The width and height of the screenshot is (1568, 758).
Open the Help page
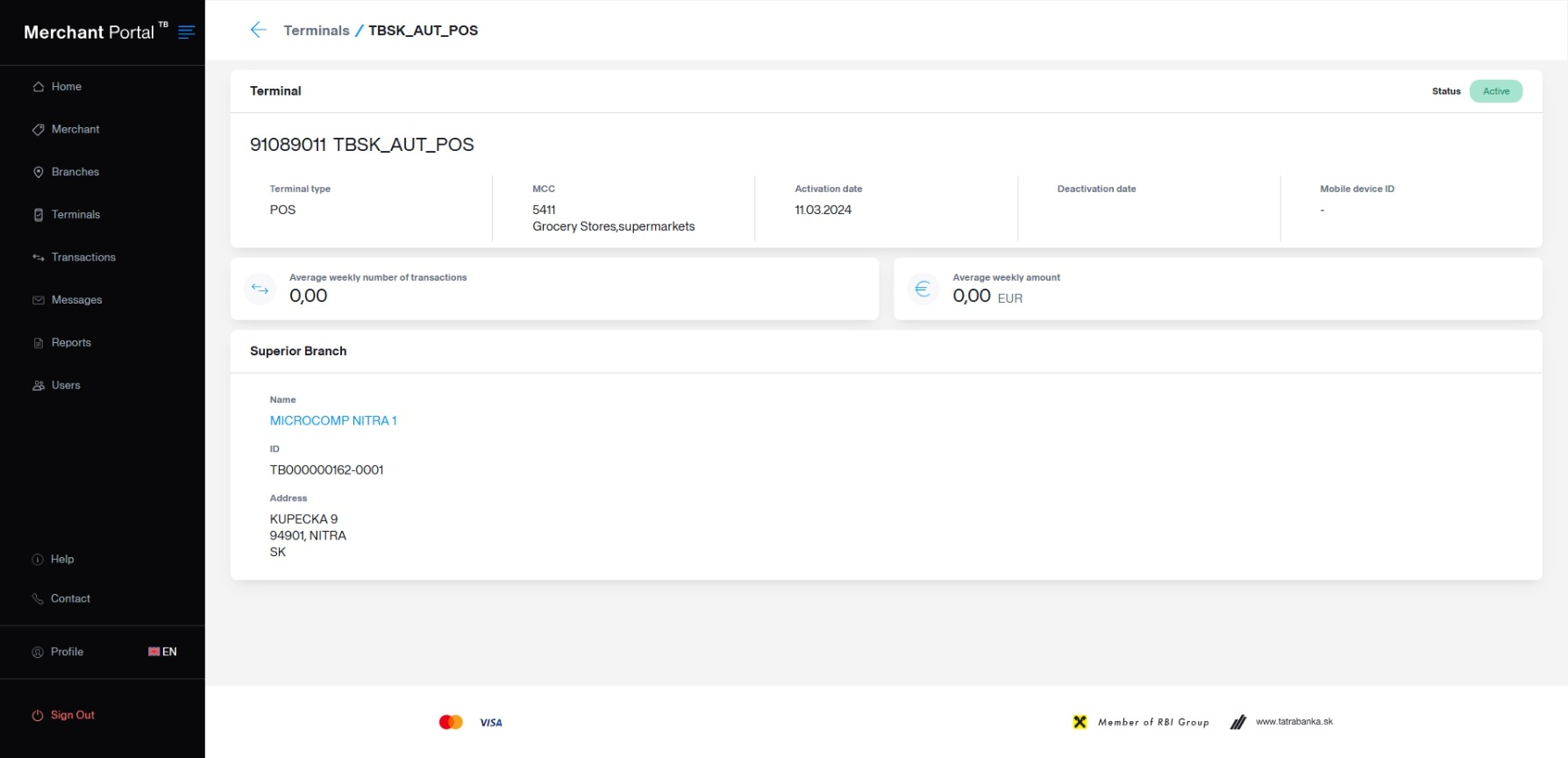(x=62, y=559)
